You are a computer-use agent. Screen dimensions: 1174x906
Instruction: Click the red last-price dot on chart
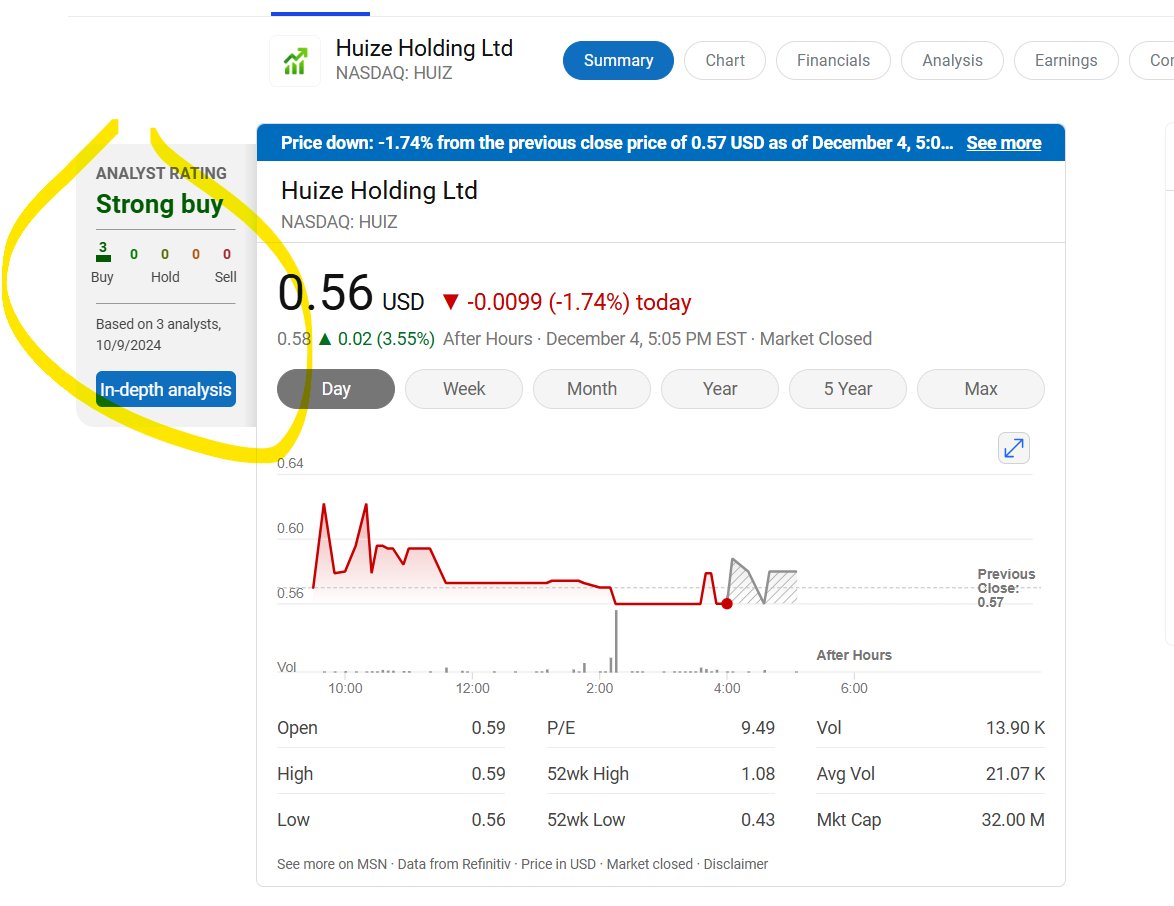click(x=726, y=604)
